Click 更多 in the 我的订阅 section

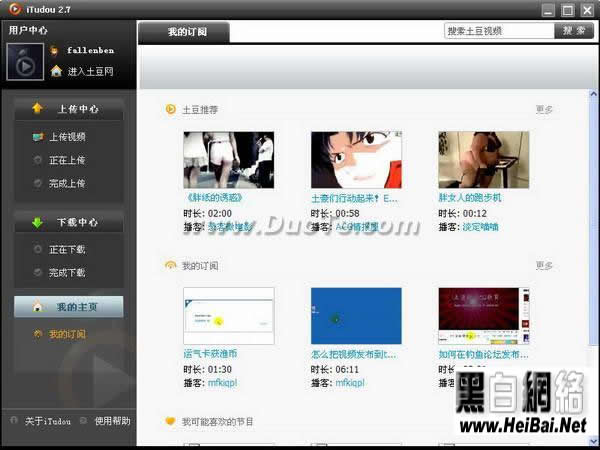pyautogui.click(x=544, y=265)
